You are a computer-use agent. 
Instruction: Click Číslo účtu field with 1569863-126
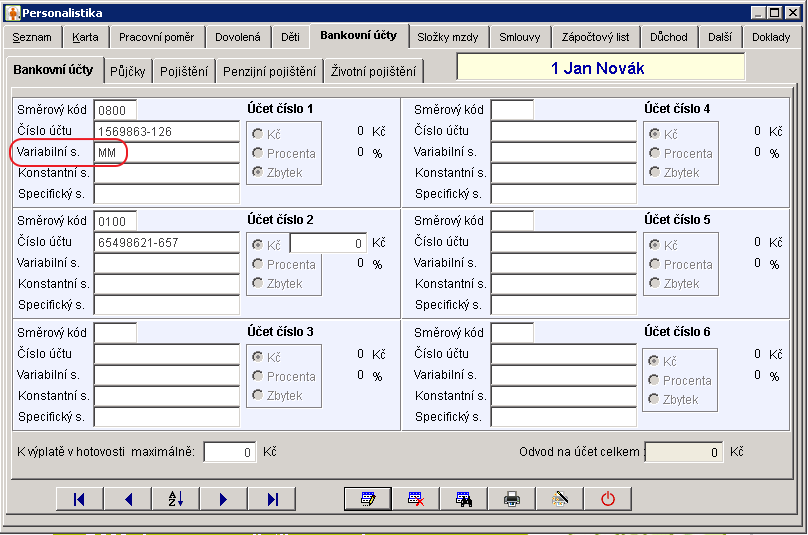click(167, 131)
